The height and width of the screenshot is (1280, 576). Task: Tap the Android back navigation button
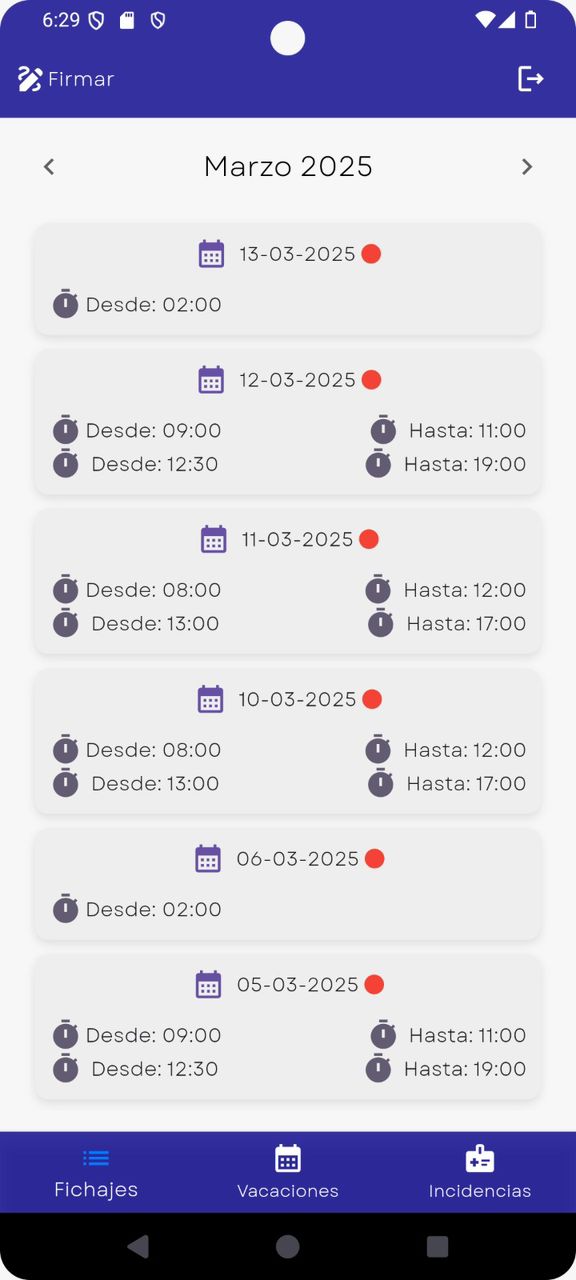point(139,1246)
